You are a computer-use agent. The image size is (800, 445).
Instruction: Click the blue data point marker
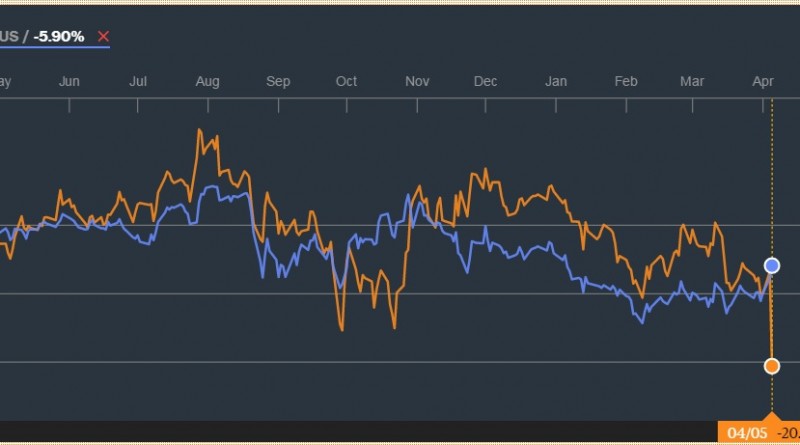point(771,265)
